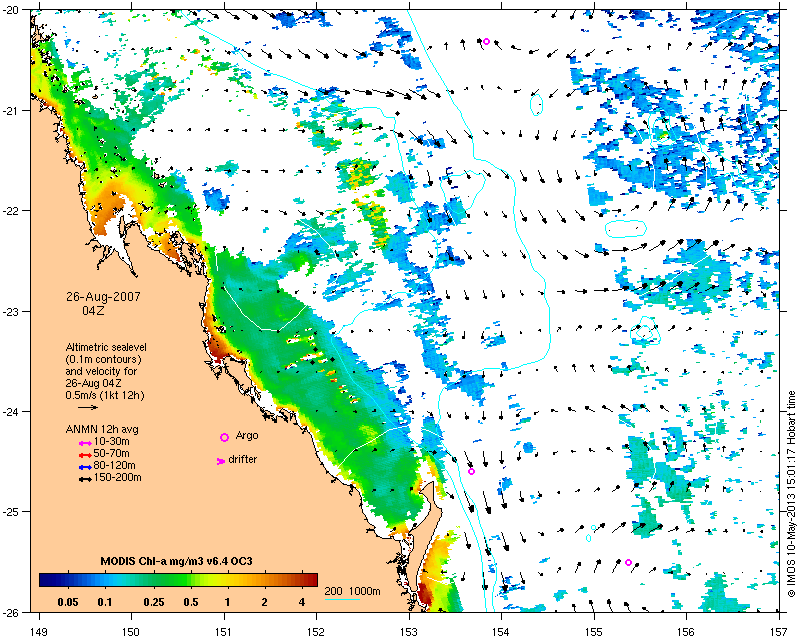Image resolution: width=800 pixels, height=640 pixels.
Task: Click the 150-200m black arrow legend icon
Action: click(x=85, y=480)
